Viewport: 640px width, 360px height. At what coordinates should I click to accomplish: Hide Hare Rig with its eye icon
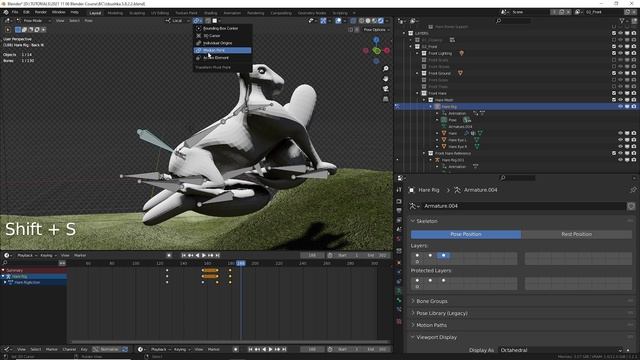[x=620, y=107]
